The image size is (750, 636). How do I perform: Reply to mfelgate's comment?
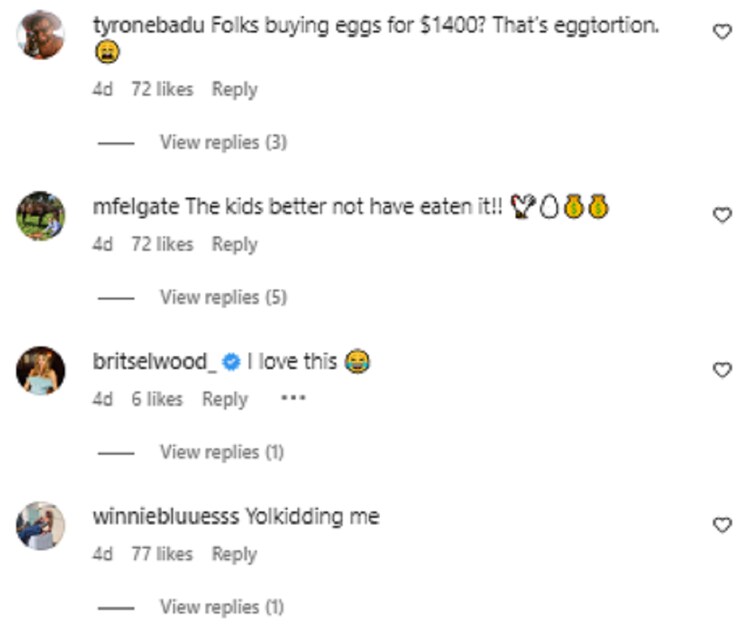click(x=234, y=244)
